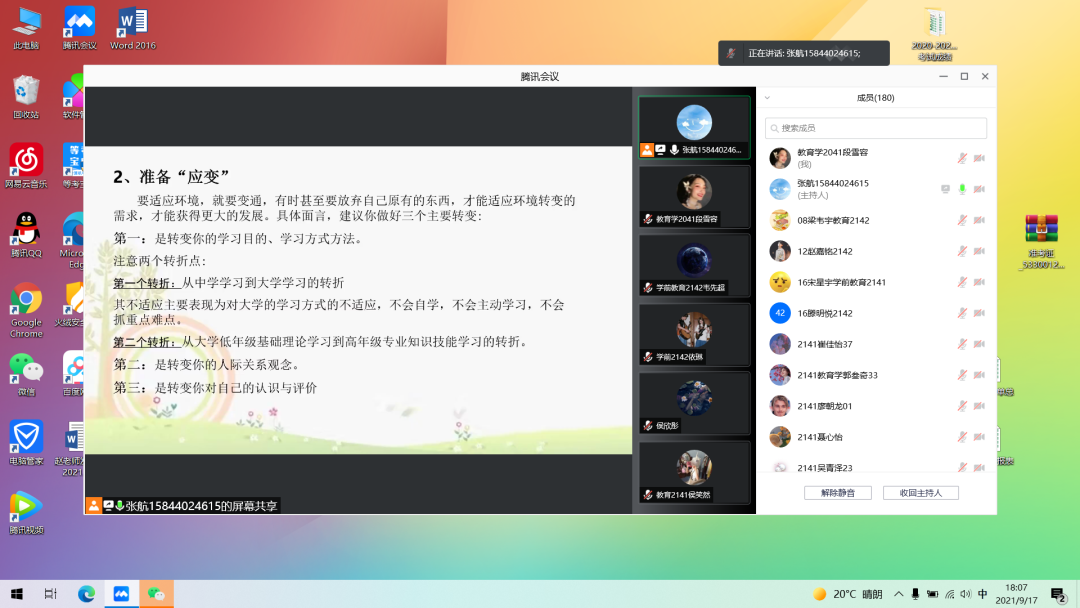This screenshot has height=608, width=1080.
Task: Toggle microphone icon for host 张航15844024615
Action: (961, 189)
